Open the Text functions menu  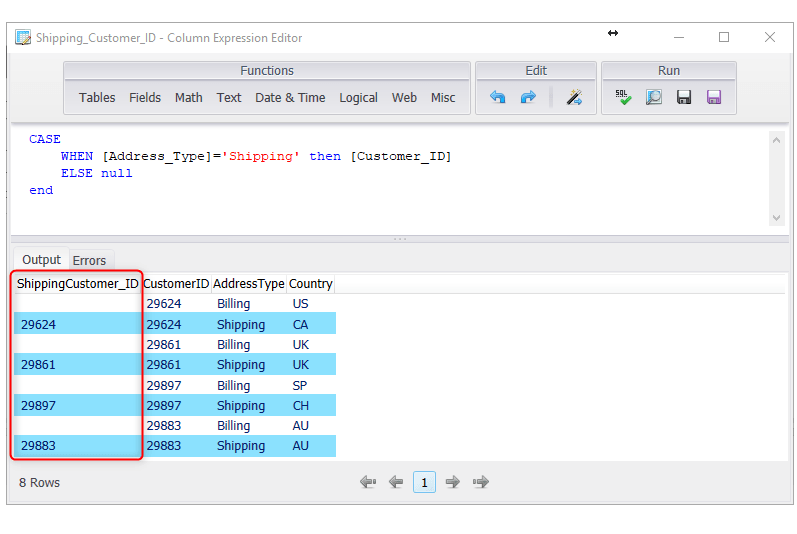pos(229,98)
